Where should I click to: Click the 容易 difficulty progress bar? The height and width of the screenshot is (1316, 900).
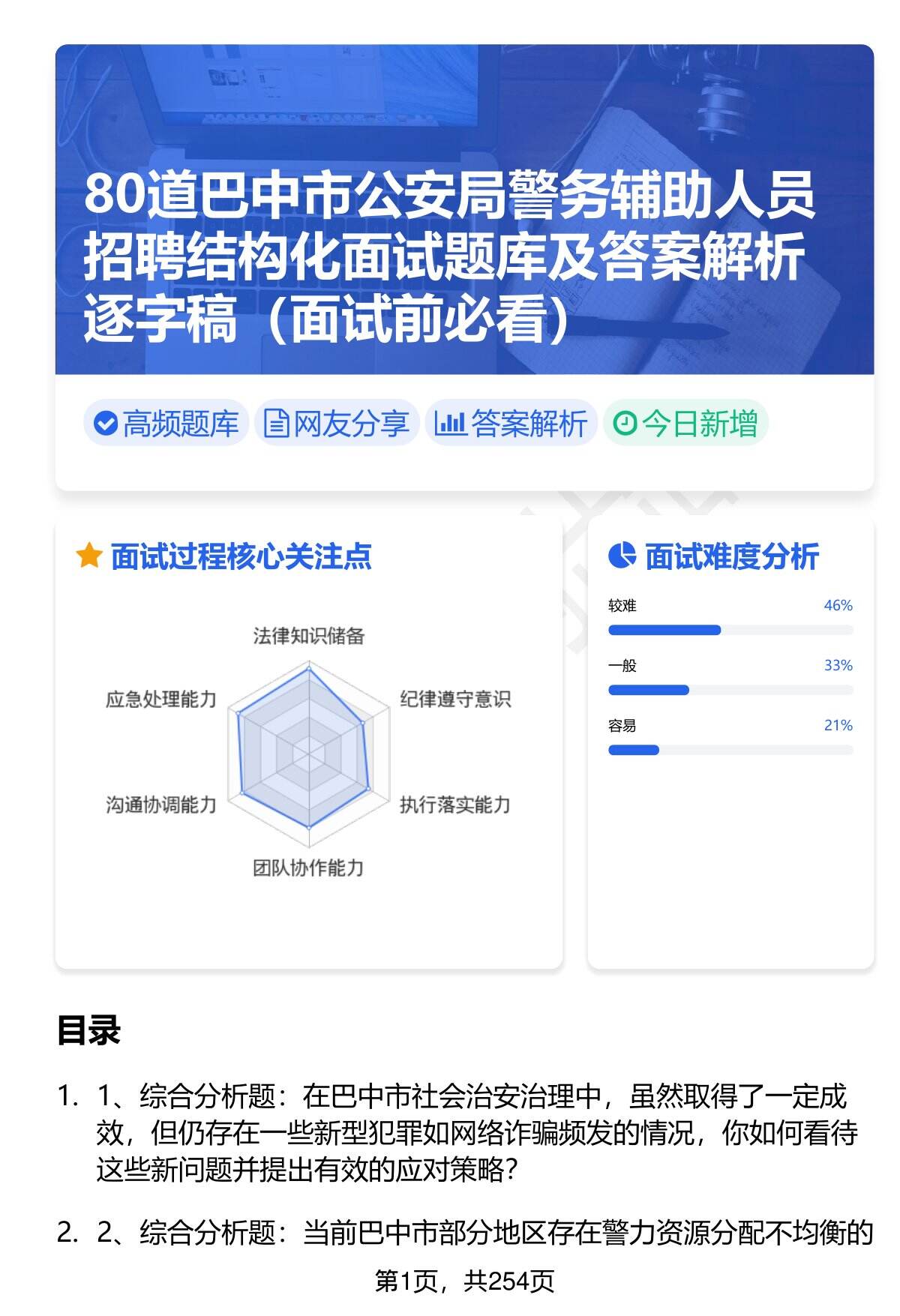(x=730, y=750)
